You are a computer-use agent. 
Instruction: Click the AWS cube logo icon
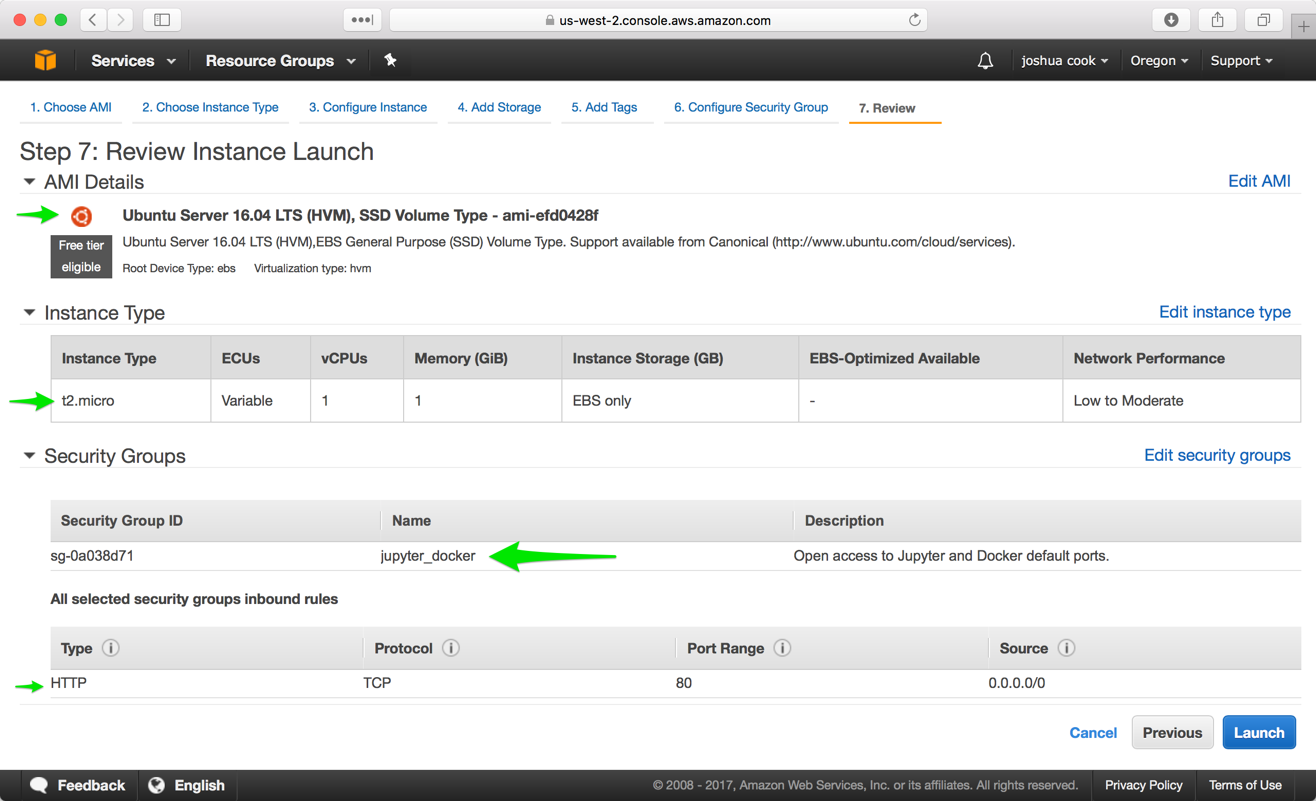pyautogui.click(x=45, y=60)
